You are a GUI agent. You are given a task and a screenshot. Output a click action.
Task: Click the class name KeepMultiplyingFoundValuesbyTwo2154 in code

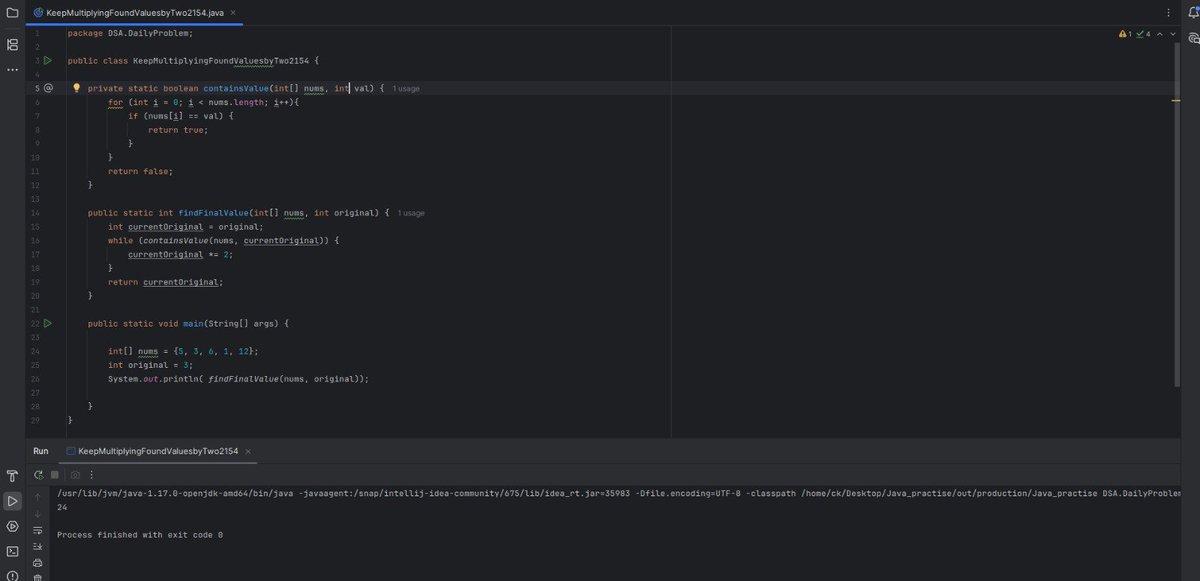pyautogui.click(x=219, y=60)
